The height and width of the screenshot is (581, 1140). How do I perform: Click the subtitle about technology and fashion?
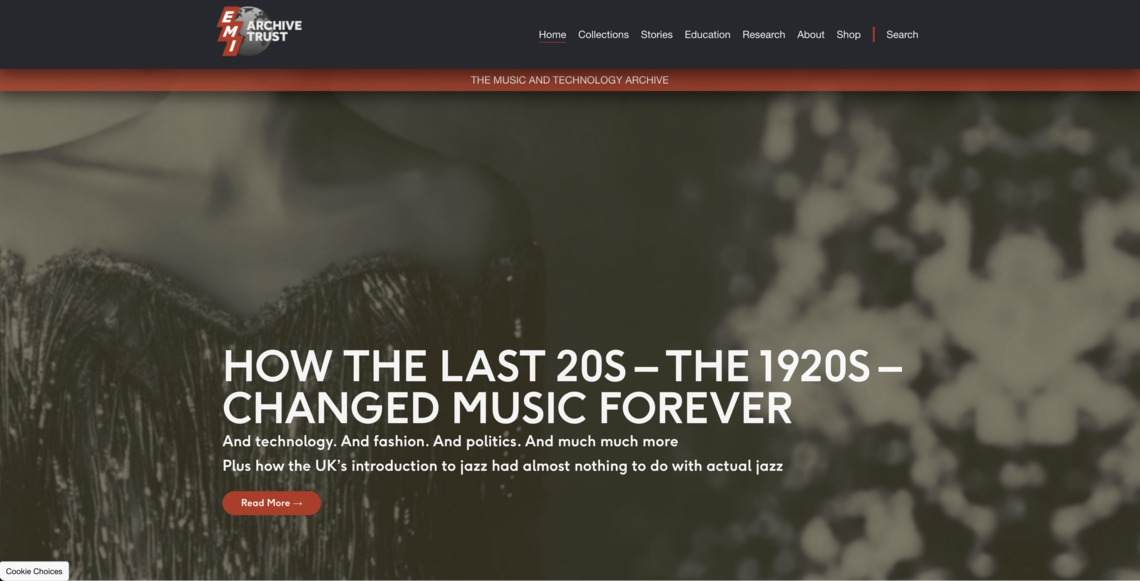click(x=450, y=441)
